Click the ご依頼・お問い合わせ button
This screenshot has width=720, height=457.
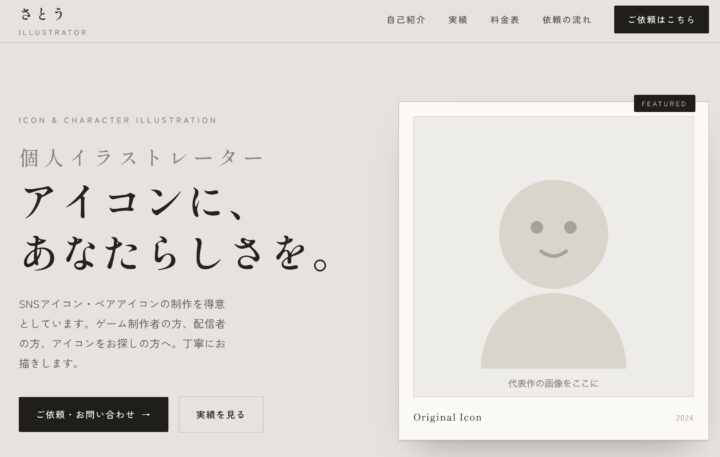pyautogui.click(x=94, y=414)
